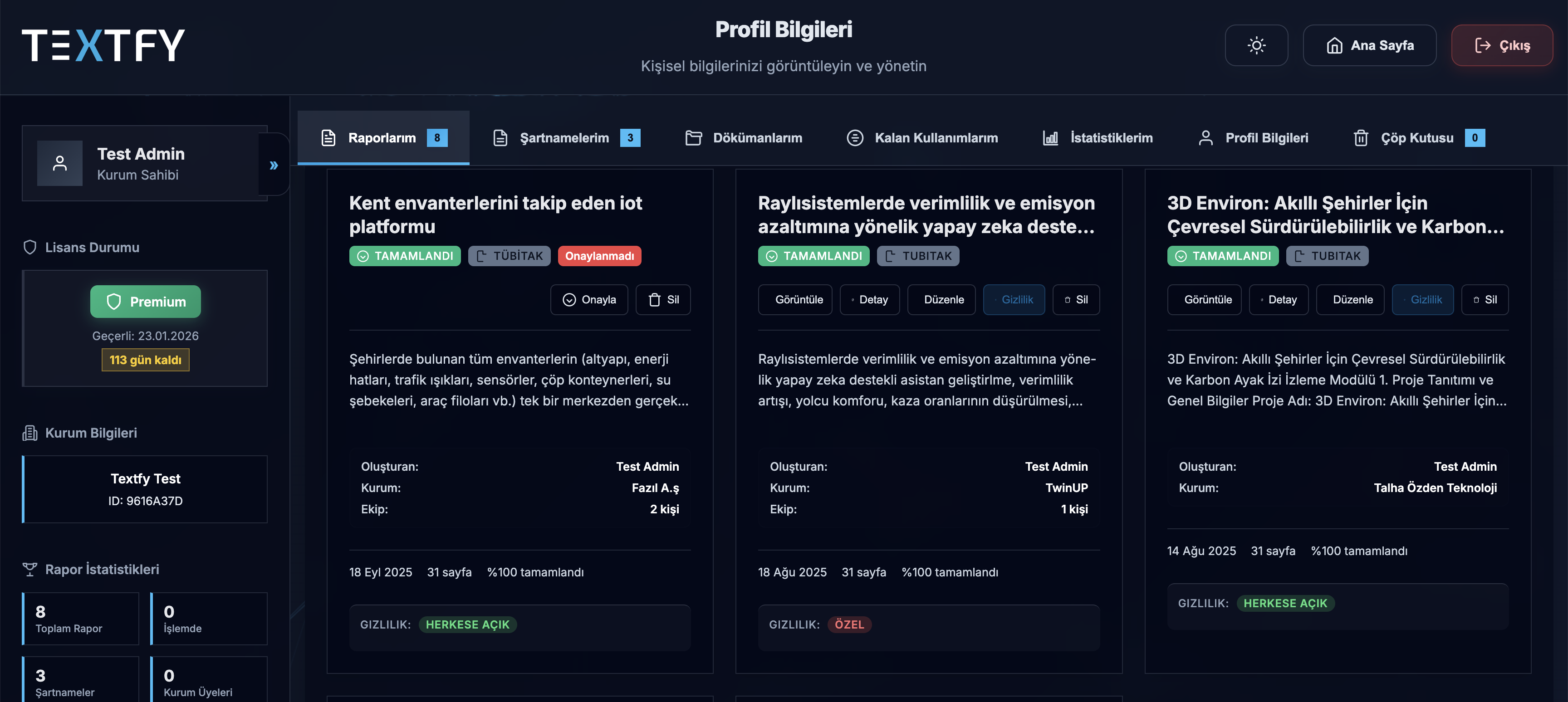Go to Ana Sayfa home button
This screenshot has height=702, width=1568.
1370,46
